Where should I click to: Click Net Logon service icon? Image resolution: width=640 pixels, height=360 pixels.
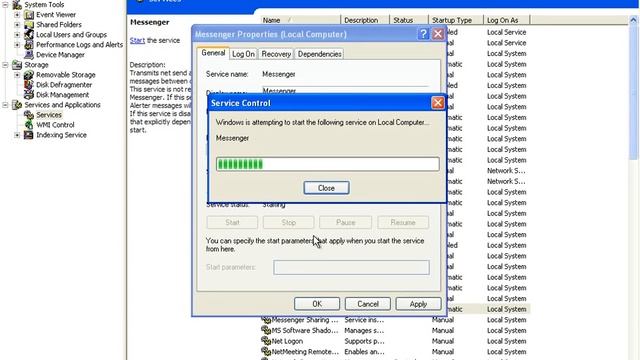(x=266, y=341)
